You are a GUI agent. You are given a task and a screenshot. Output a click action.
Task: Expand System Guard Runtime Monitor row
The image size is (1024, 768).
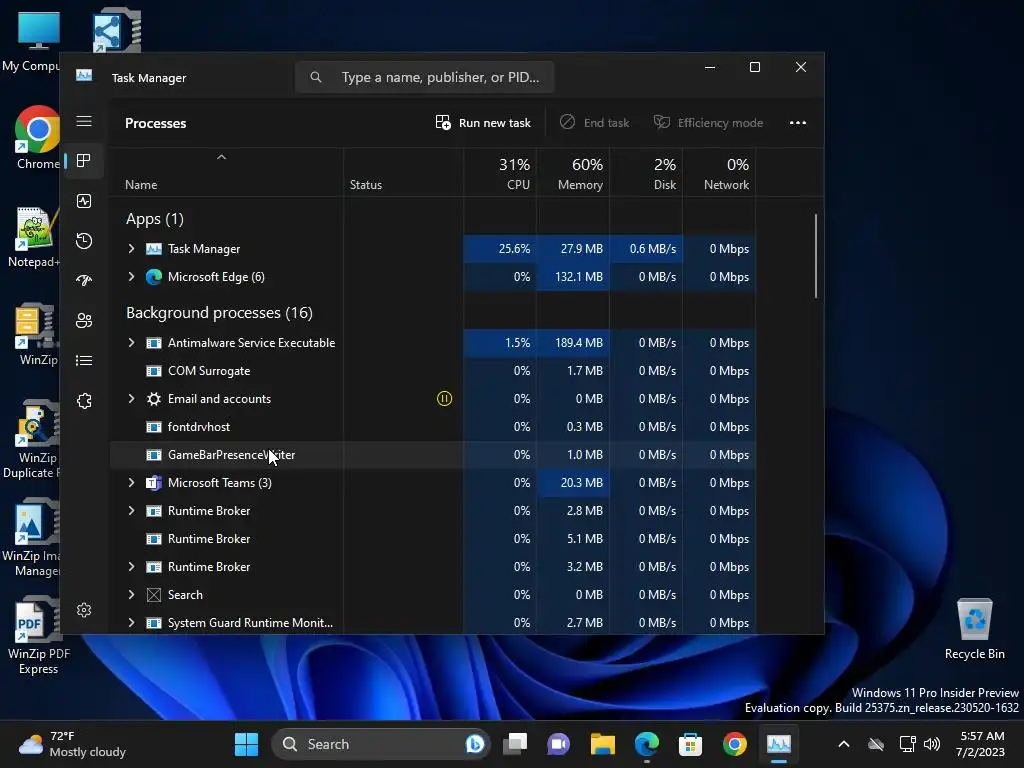tap(131, 623)
